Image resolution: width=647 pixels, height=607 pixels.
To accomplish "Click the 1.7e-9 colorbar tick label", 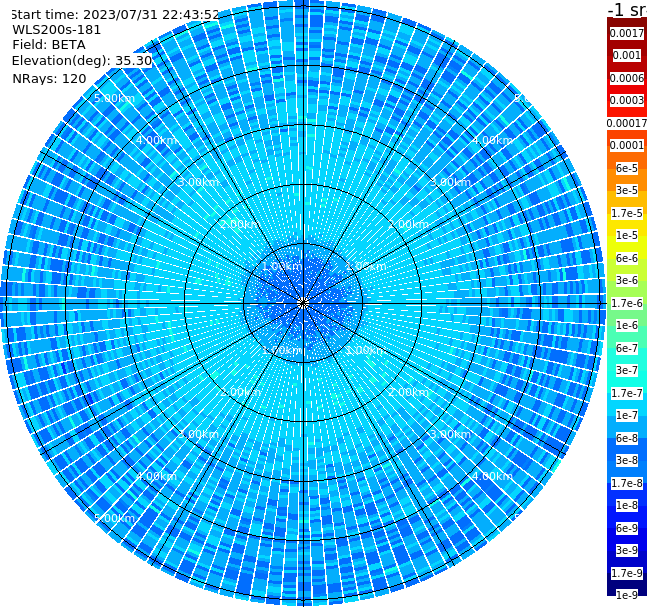I will tap(627, 573).
